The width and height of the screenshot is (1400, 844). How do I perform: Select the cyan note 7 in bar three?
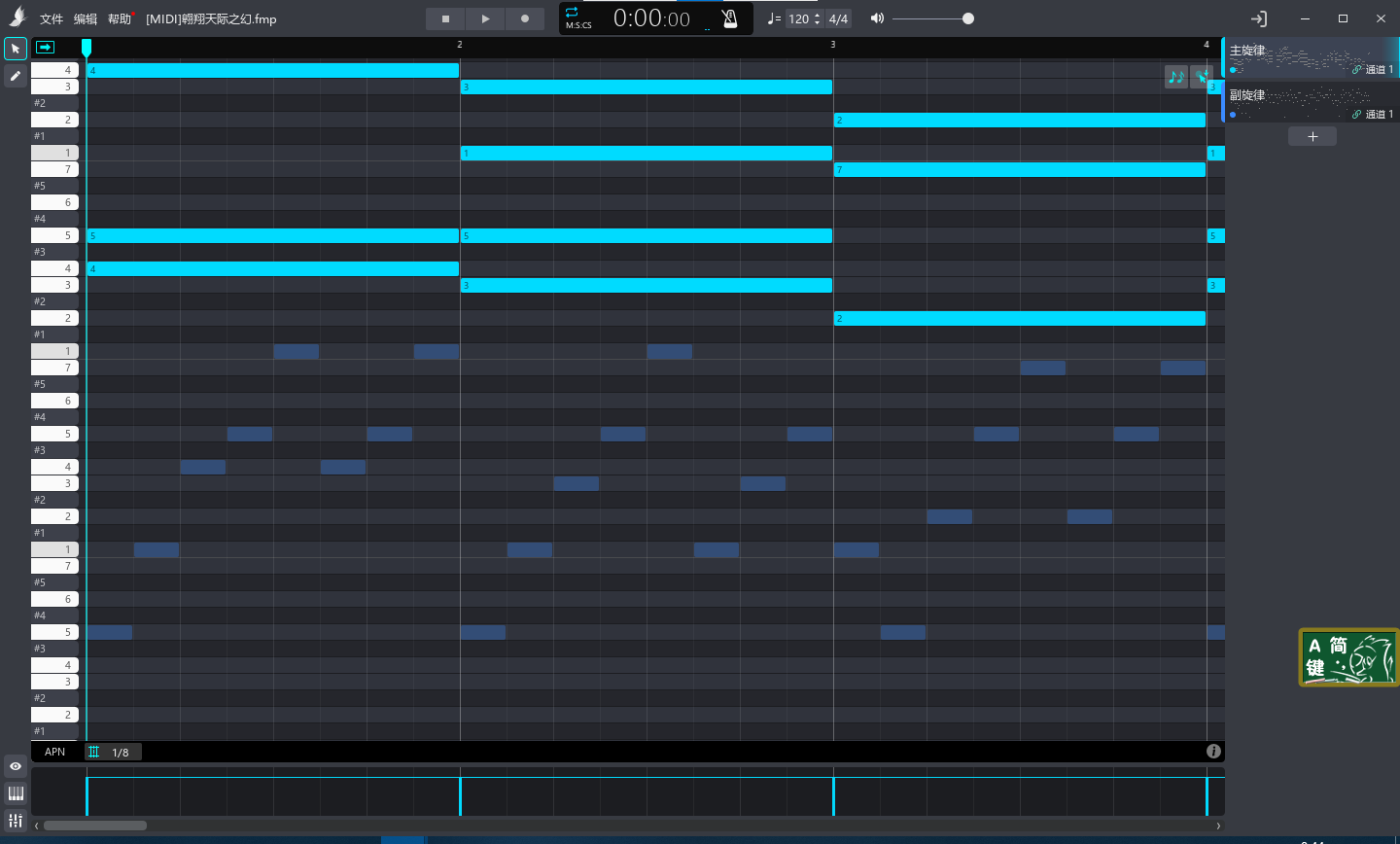coord(1020,169)
